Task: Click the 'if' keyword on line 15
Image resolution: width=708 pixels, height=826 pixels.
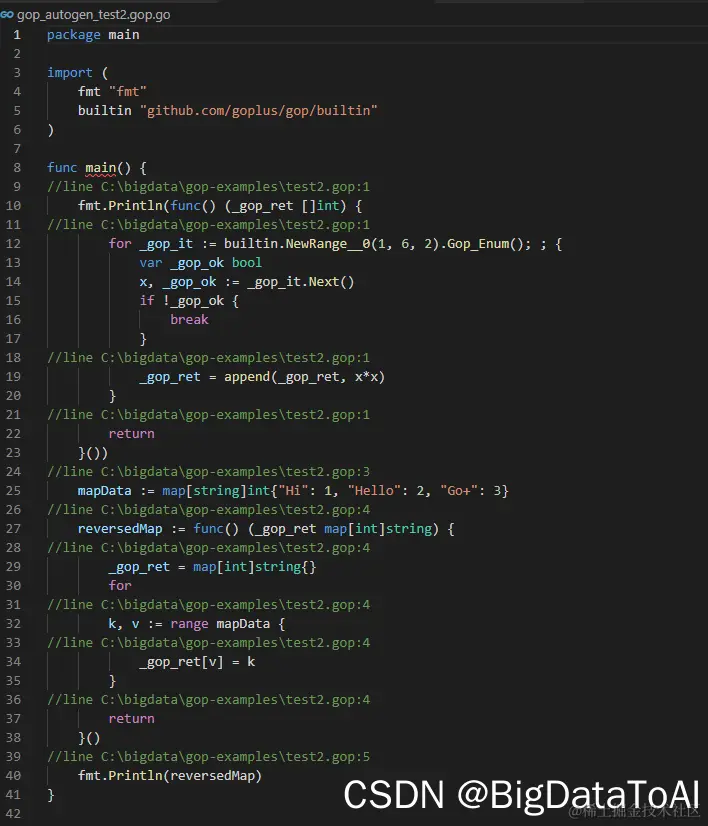Action: pyautogui.click(x=147, y=301)
